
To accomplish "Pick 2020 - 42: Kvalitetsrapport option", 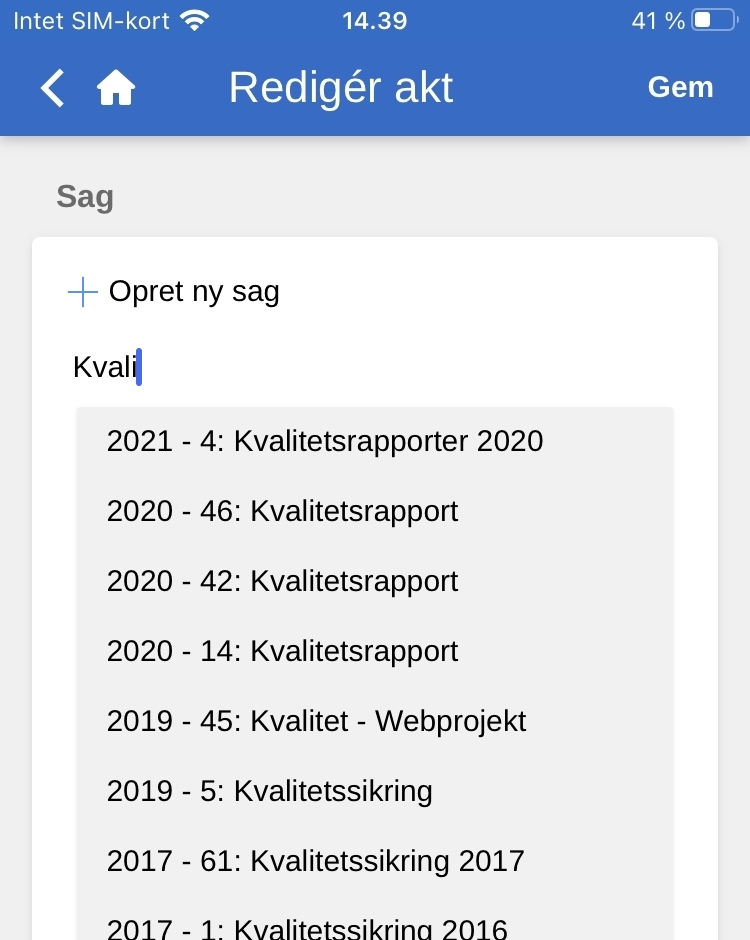I will 283,581.
